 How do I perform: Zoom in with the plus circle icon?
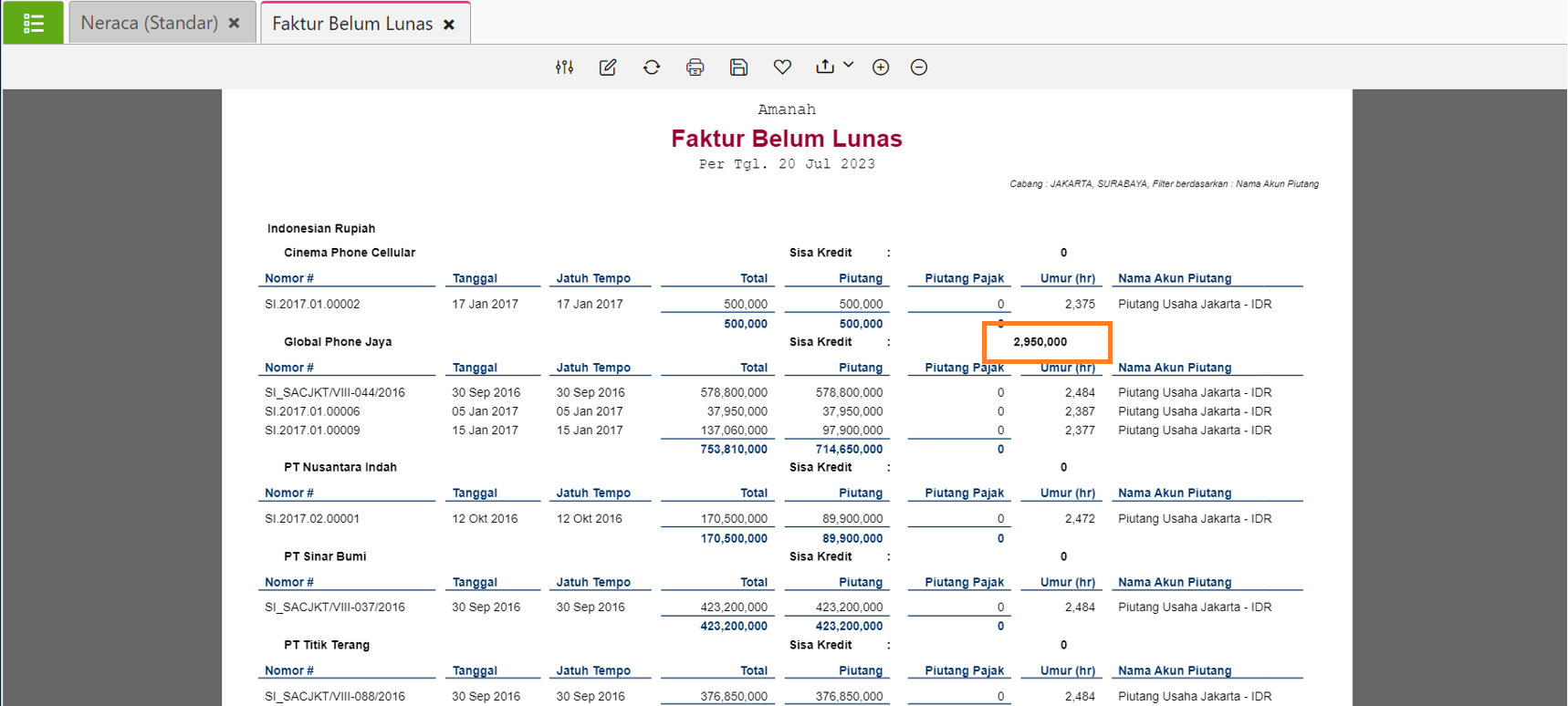click(881, 67)
